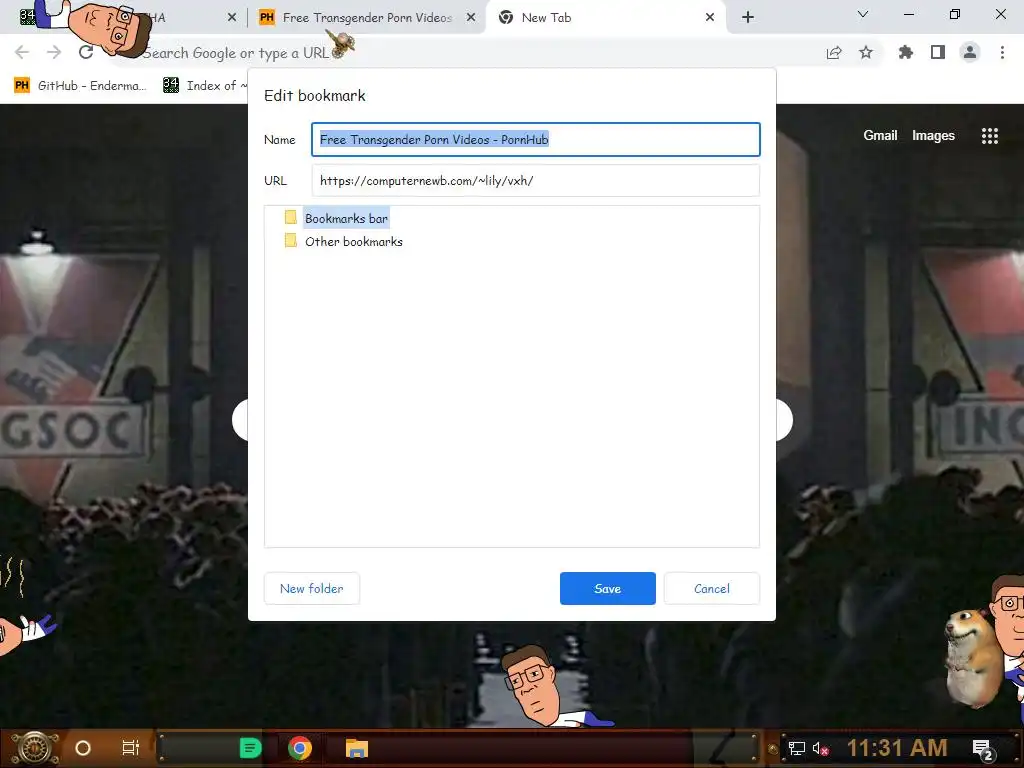Open Chrome three-dot menu
This screenshot has height=768, width=1024.
1002,52
